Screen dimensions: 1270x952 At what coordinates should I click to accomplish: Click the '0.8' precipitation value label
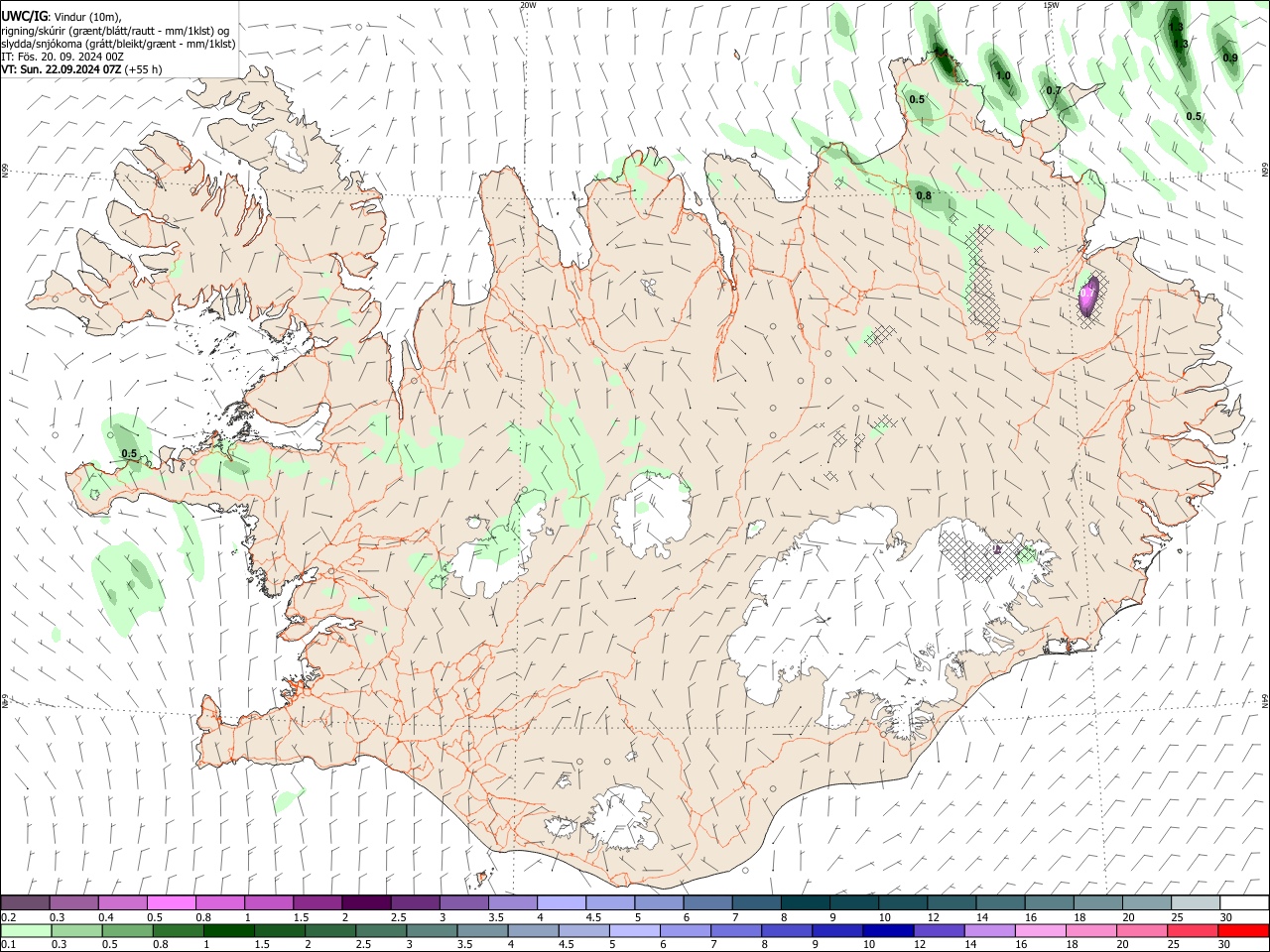point(924,195)
